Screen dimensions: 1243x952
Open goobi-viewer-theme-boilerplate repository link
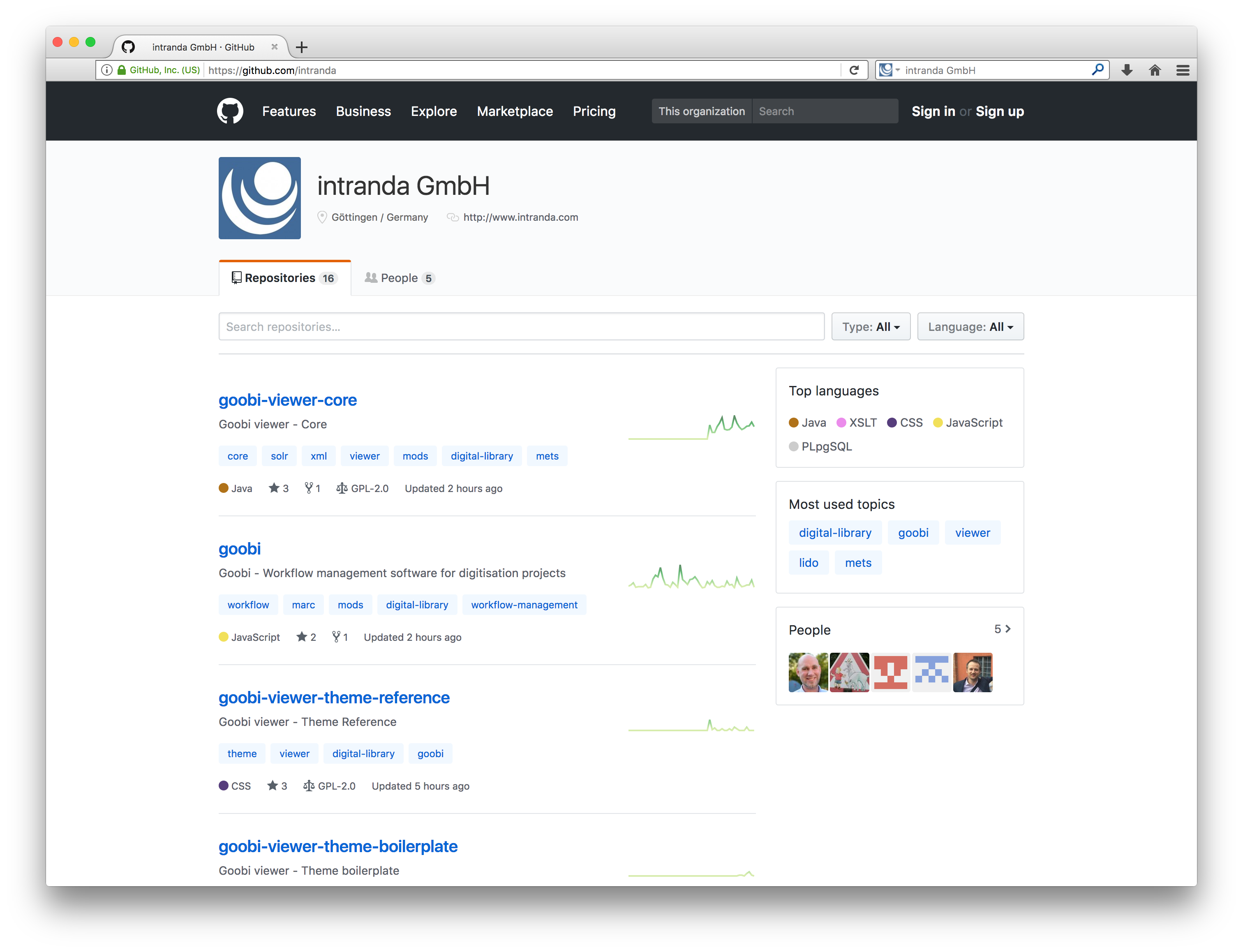pos(338,846)
